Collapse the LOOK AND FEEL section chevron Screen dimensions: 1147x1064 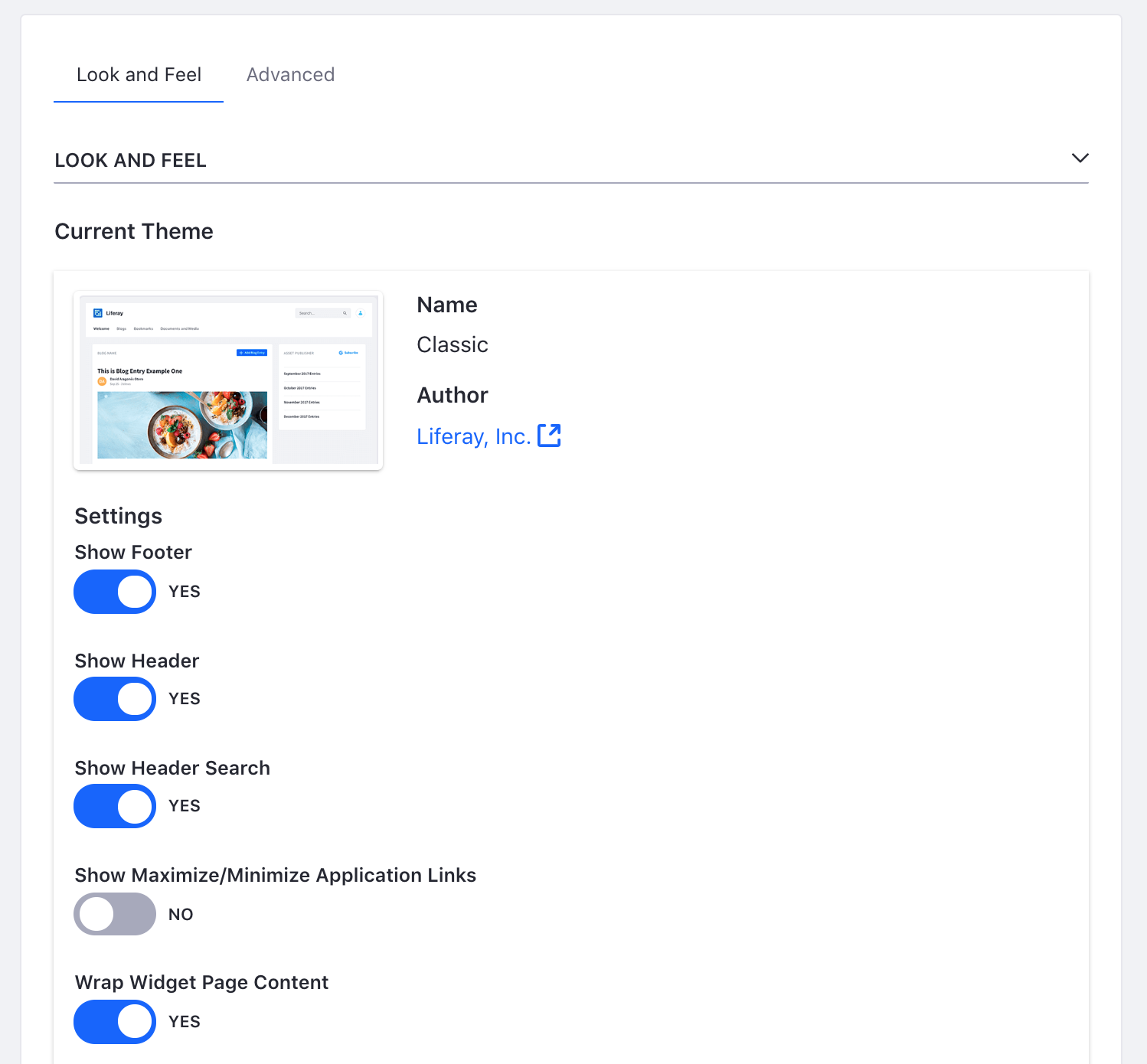[x=1080, y=158]
